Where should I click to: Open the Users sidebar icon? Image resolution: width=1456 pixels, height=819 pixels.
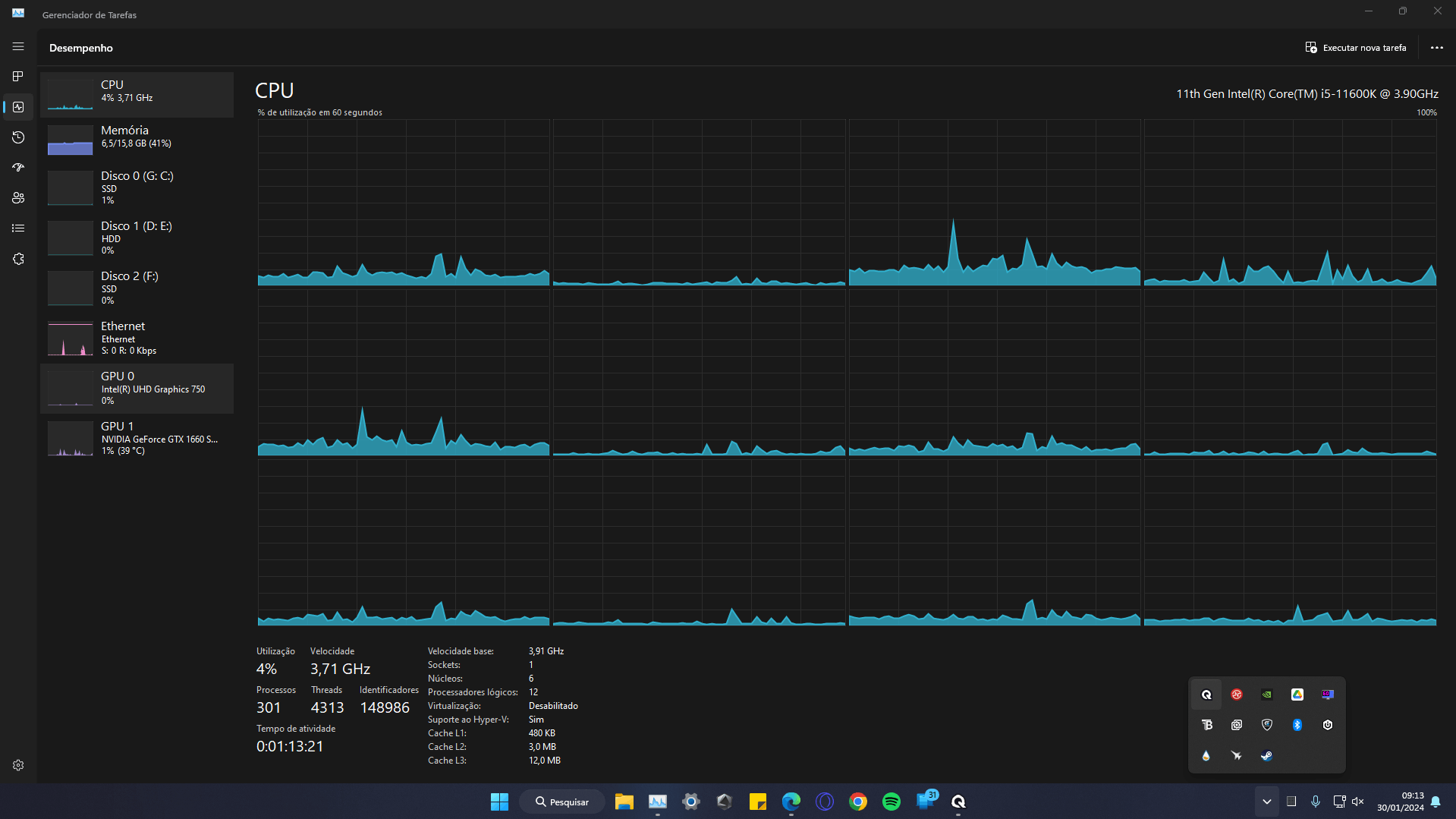(18, 198)
